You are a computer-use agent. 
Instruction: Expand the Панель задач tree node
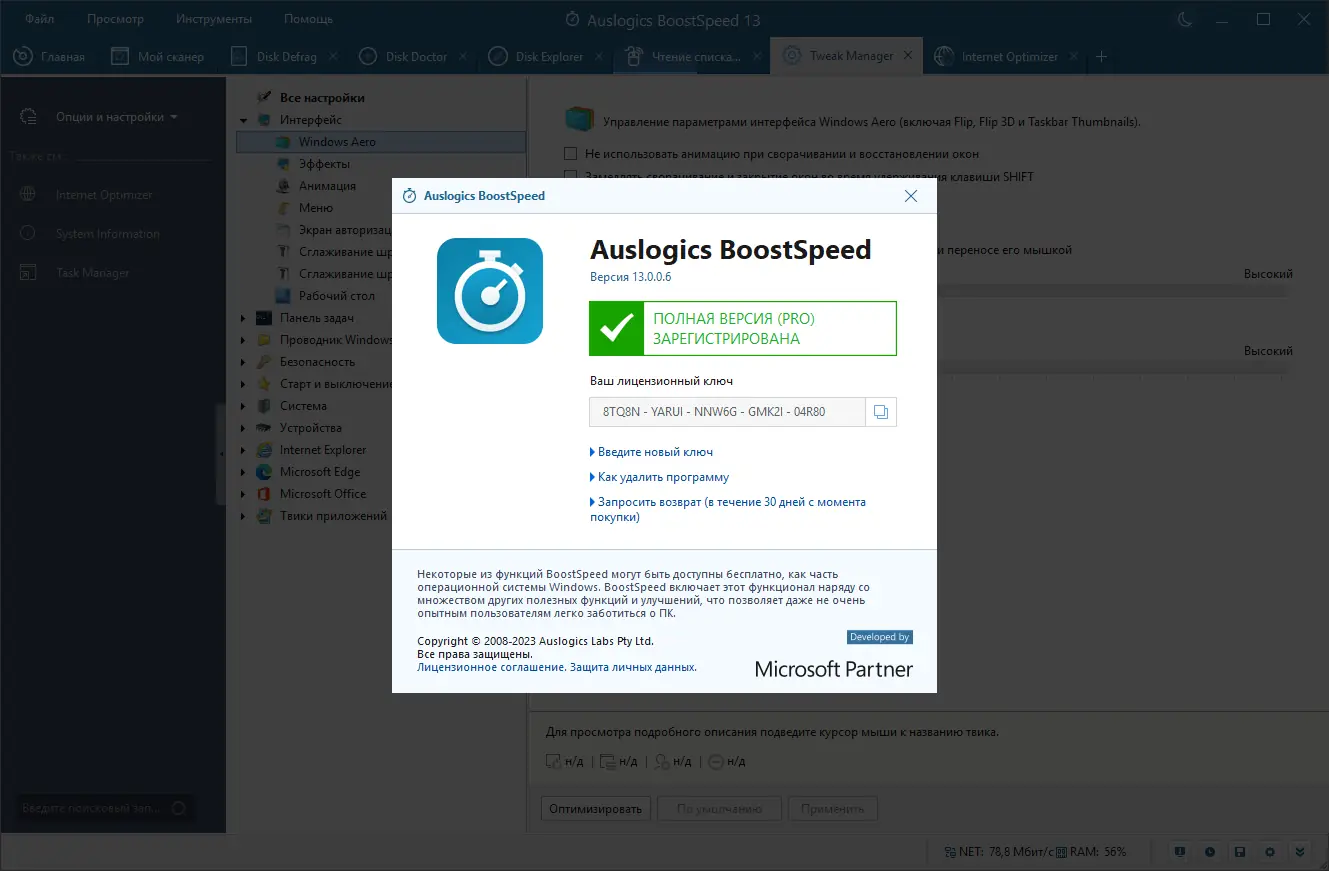[x=243, y=318]
